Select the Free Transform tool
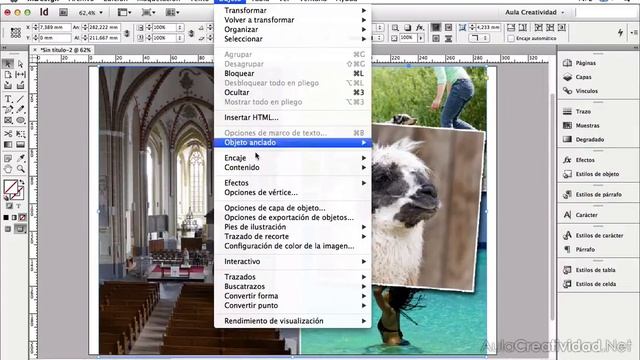The height and width of the screenshot is (360, 640). point(20,133)
